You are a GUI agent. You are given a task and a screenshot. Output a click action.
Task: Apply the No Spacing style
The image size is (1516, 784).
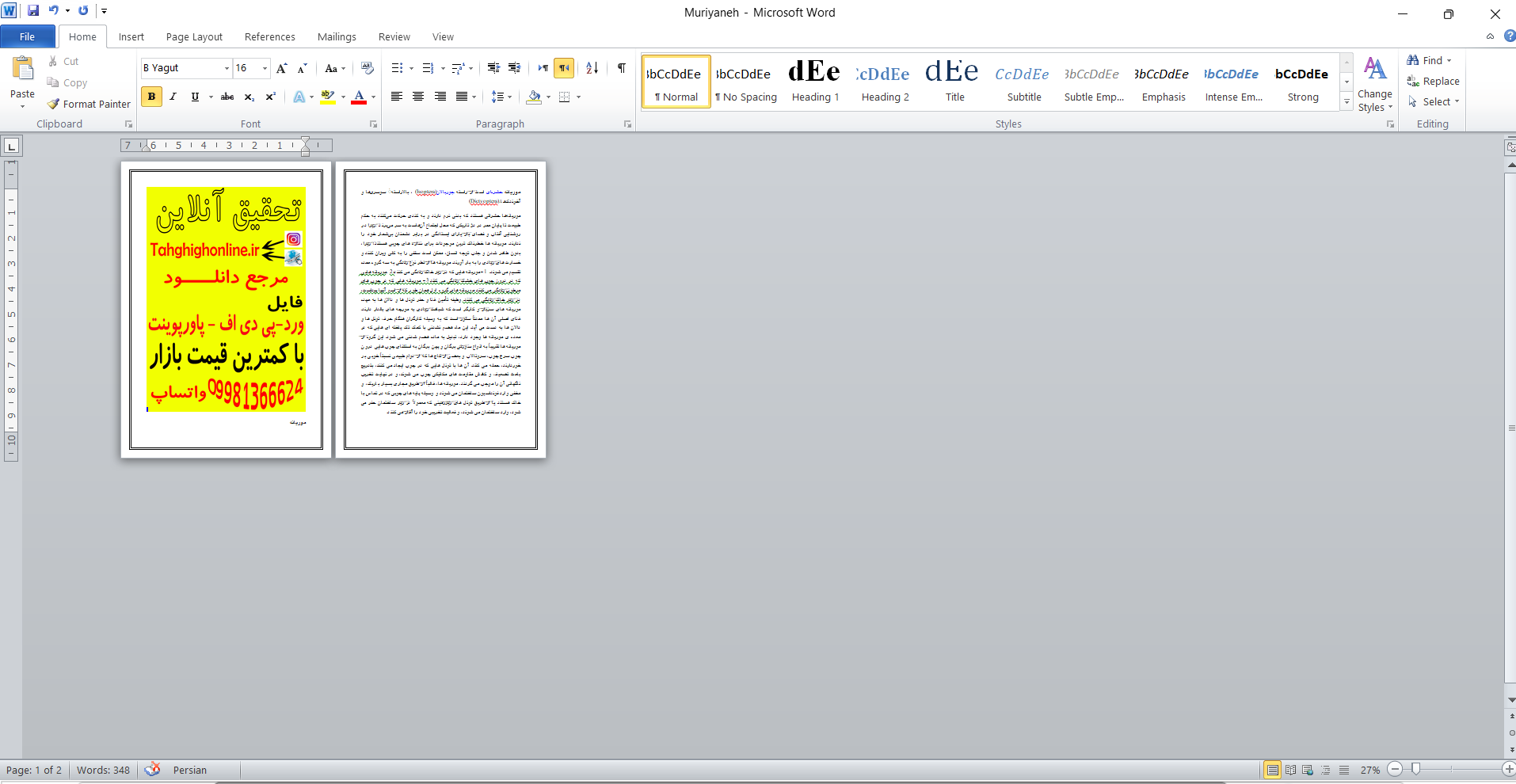[x=745, y=81]
